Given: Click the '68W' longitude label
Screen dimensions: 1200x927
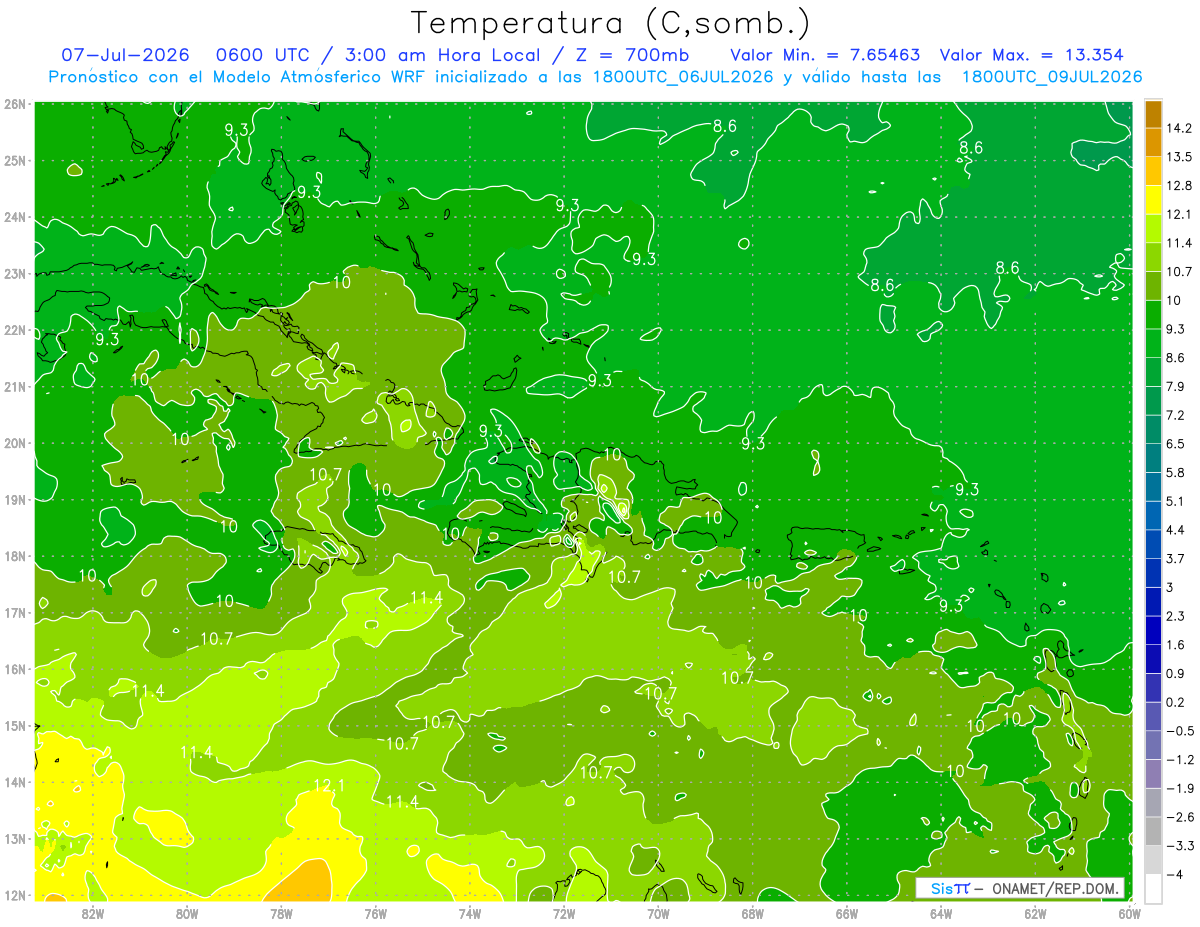Looking at the screenshot, I should tap(753, 912).
